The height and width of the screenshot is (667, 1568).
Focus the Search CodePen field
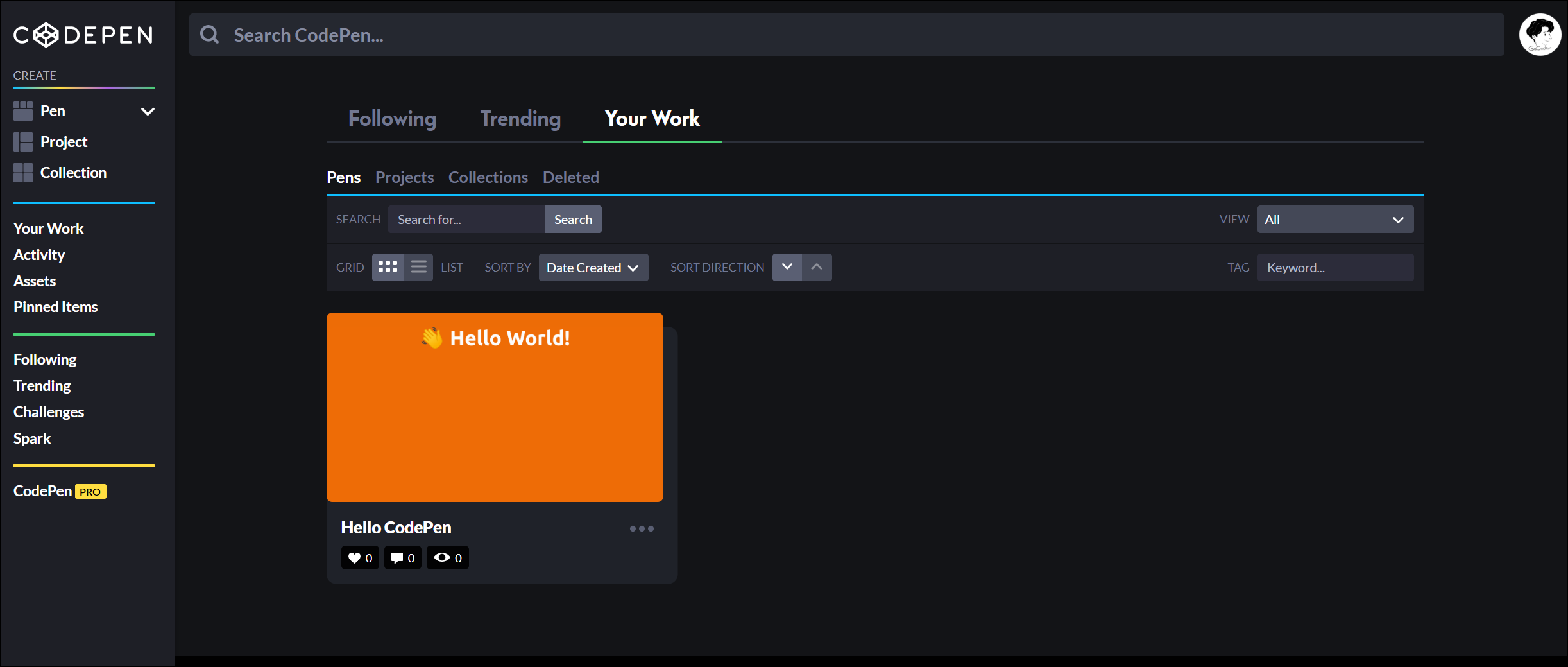[846, 35]
